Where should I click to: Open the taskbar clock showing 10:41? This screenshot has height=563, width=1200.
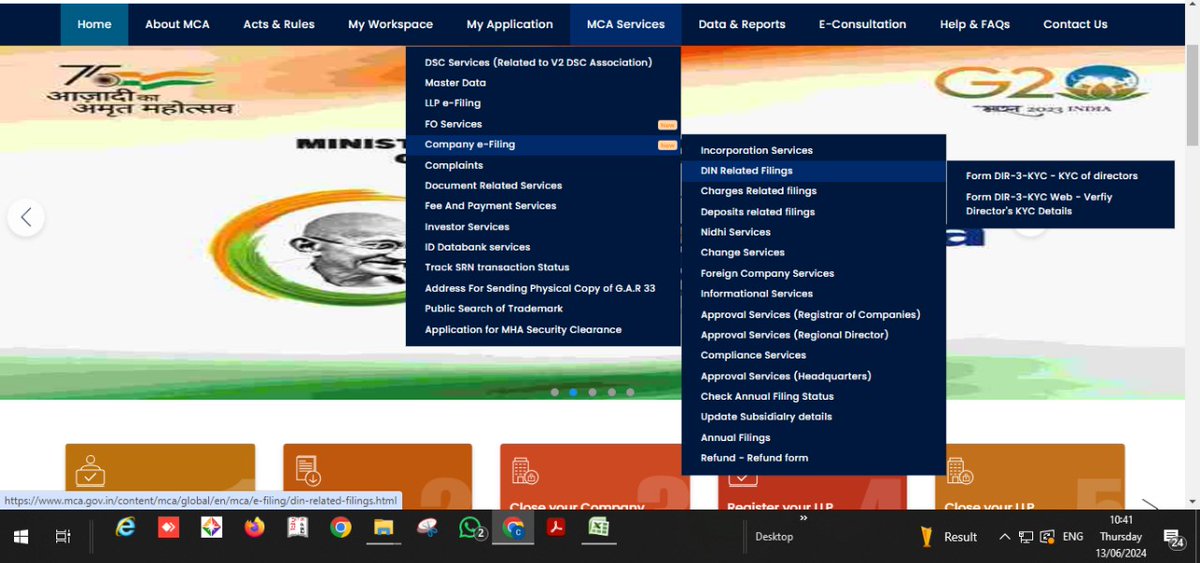tap(1120, 537)
